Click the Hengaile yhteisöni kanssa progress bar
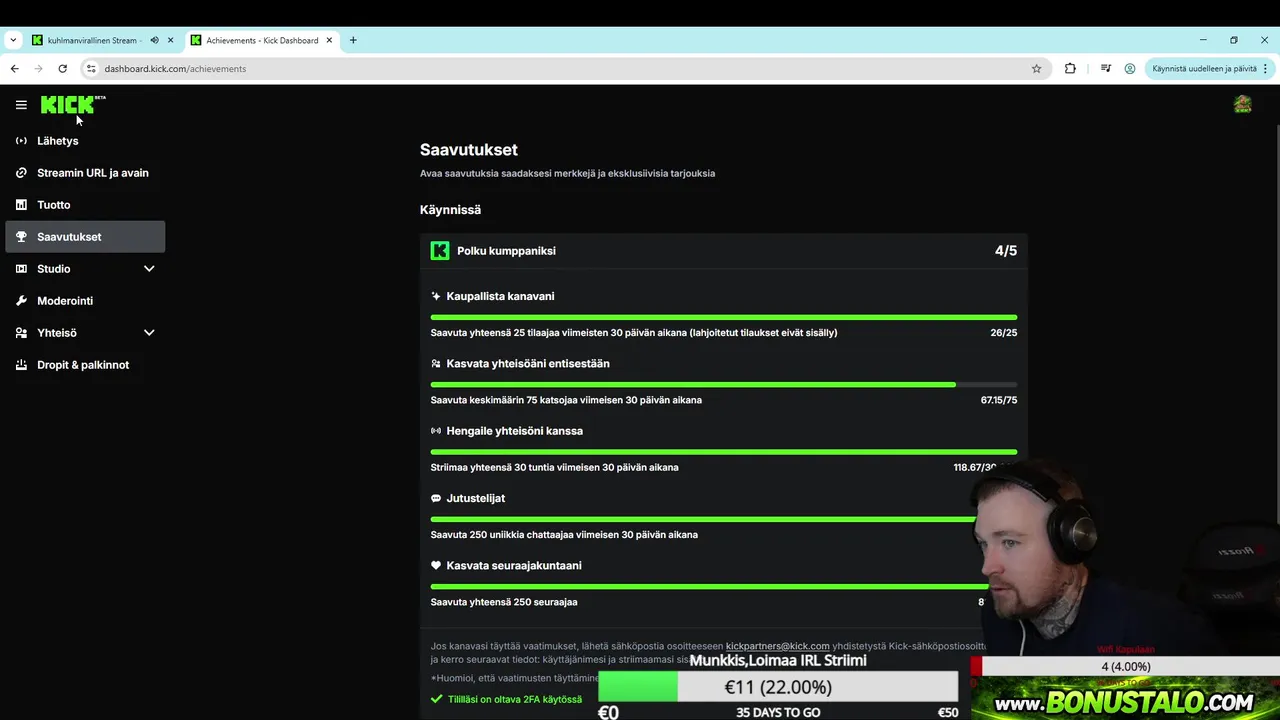1280x720 pixels. [x=724, y=452]
